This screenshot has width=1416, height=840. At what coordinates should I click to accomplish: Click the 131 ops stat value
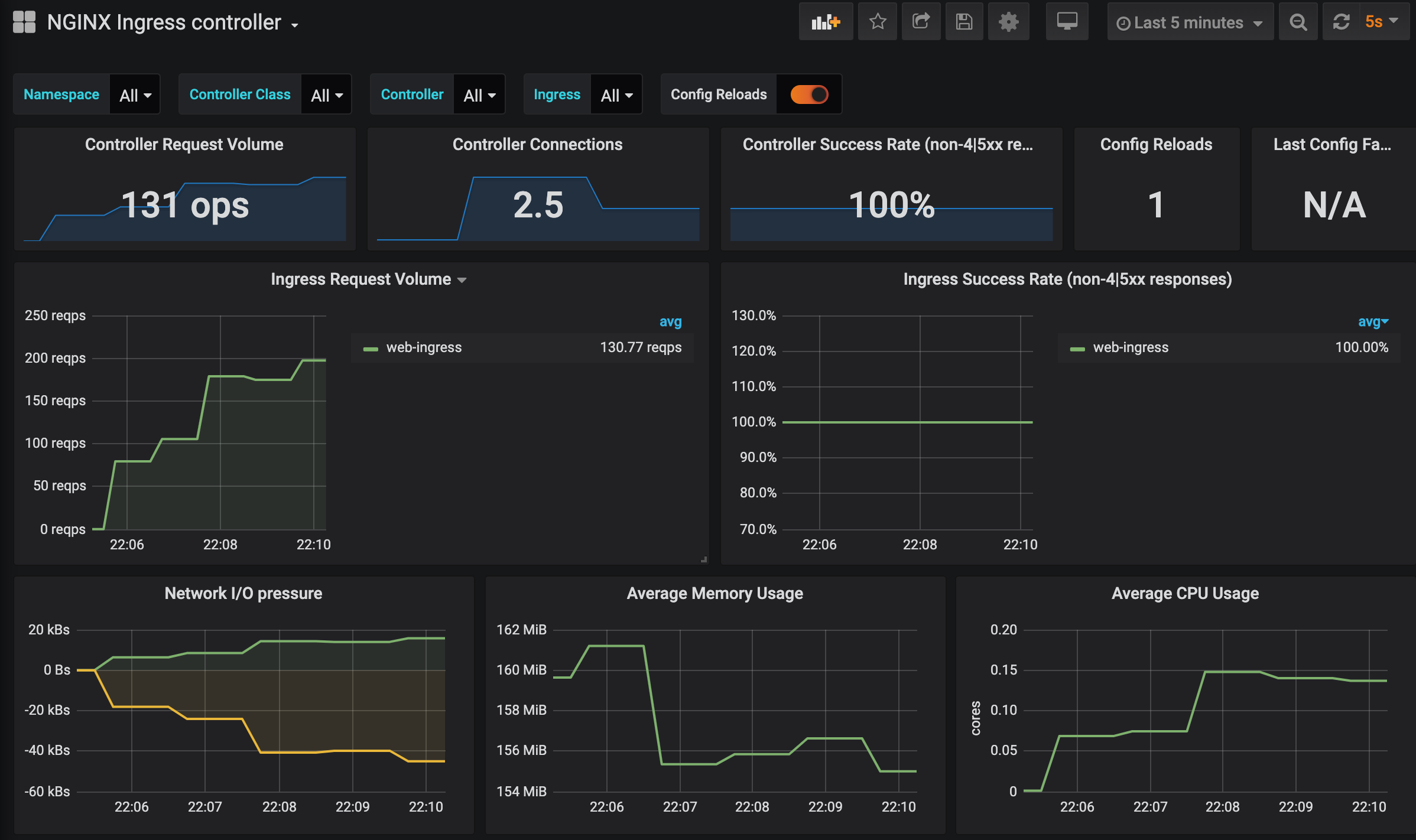tap(185, 206)
